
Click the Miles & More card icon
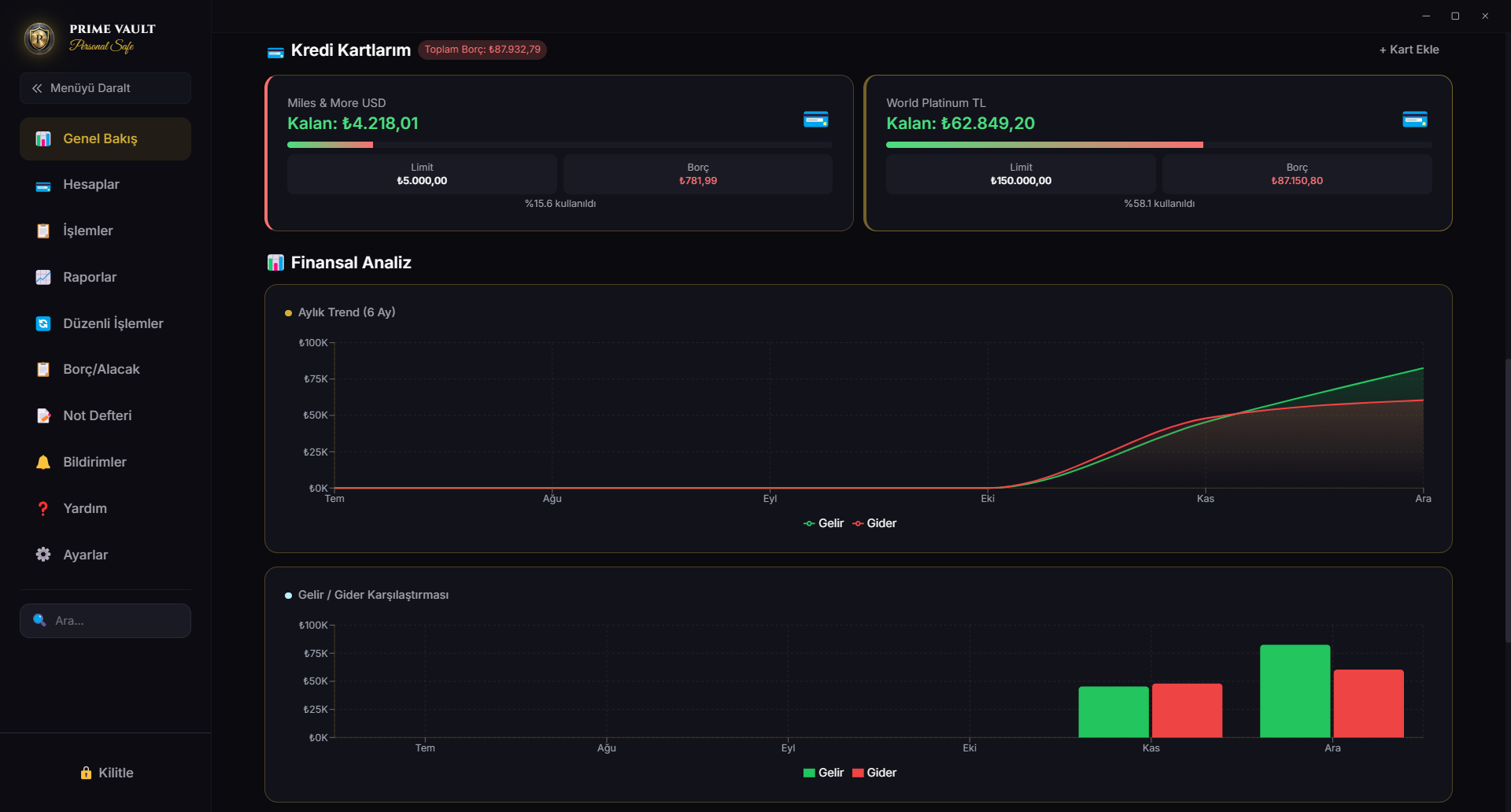click(815, 120)
